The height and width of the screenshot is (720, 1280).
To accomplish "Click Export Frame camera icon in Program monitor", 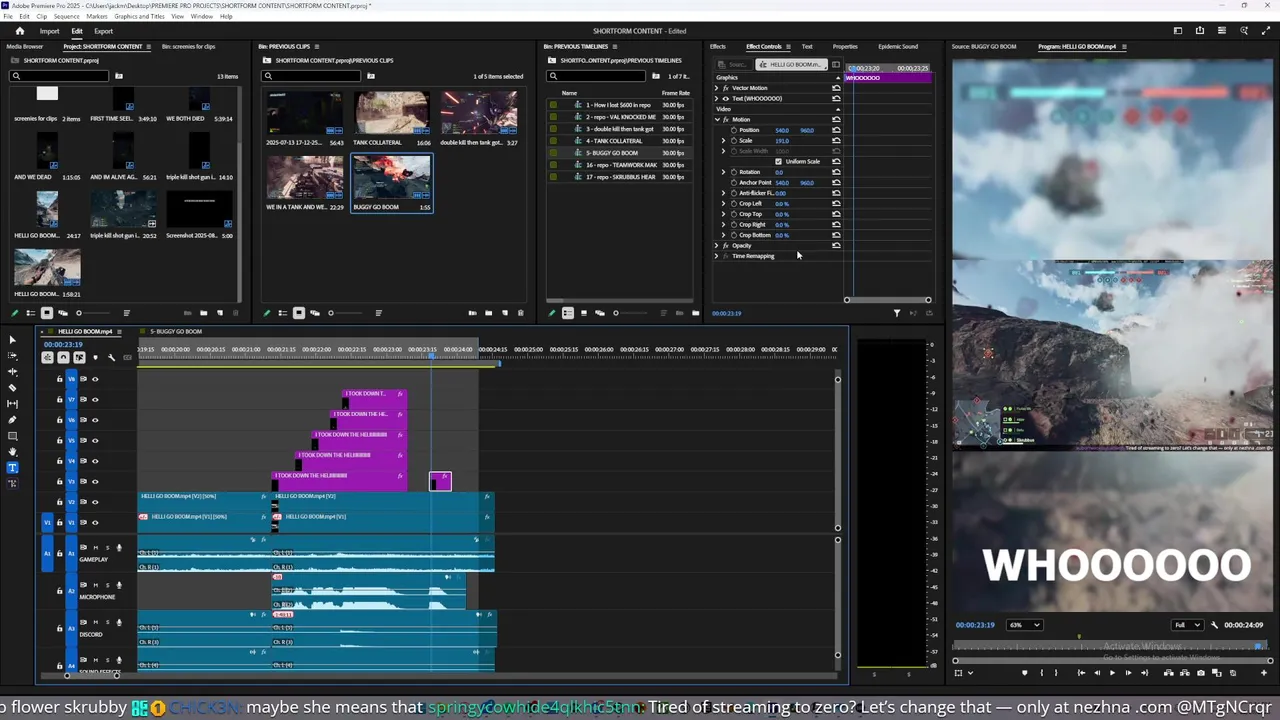I will [1200, 673].
